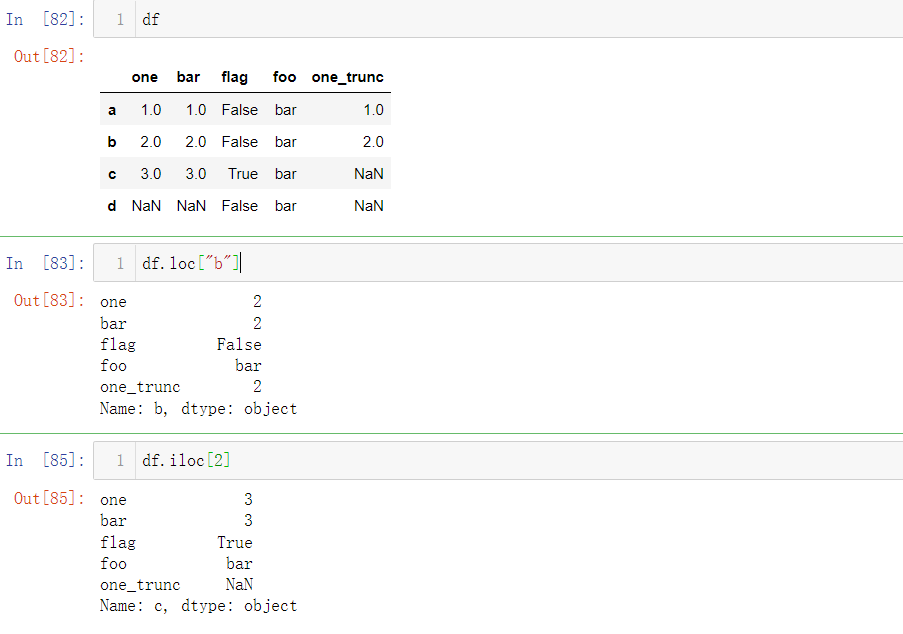Click row index 'b' in the dataframe
The width and height of the screenshot is (903, 634).
click(112, 142)
